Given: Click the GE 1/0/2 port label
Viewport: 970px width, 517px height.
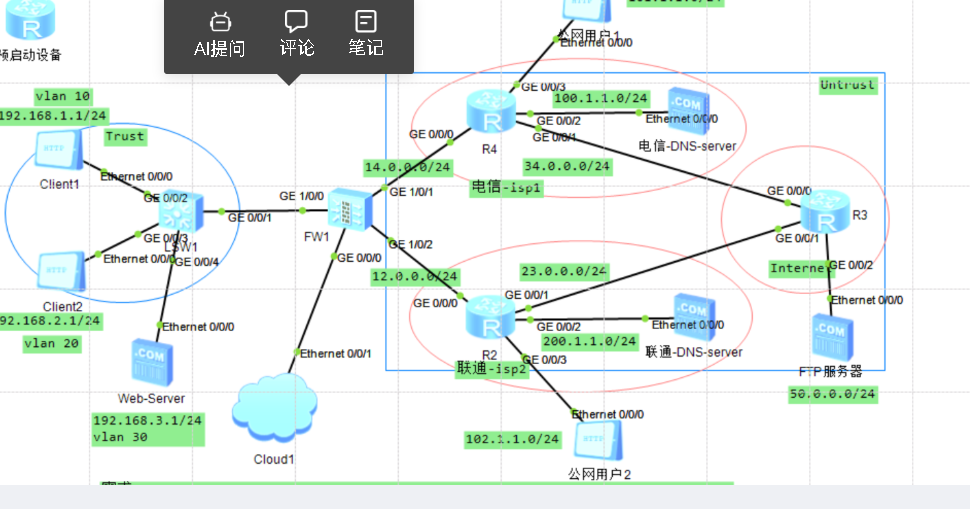Looking at the screenshot, I should click(x=411, y=244).
